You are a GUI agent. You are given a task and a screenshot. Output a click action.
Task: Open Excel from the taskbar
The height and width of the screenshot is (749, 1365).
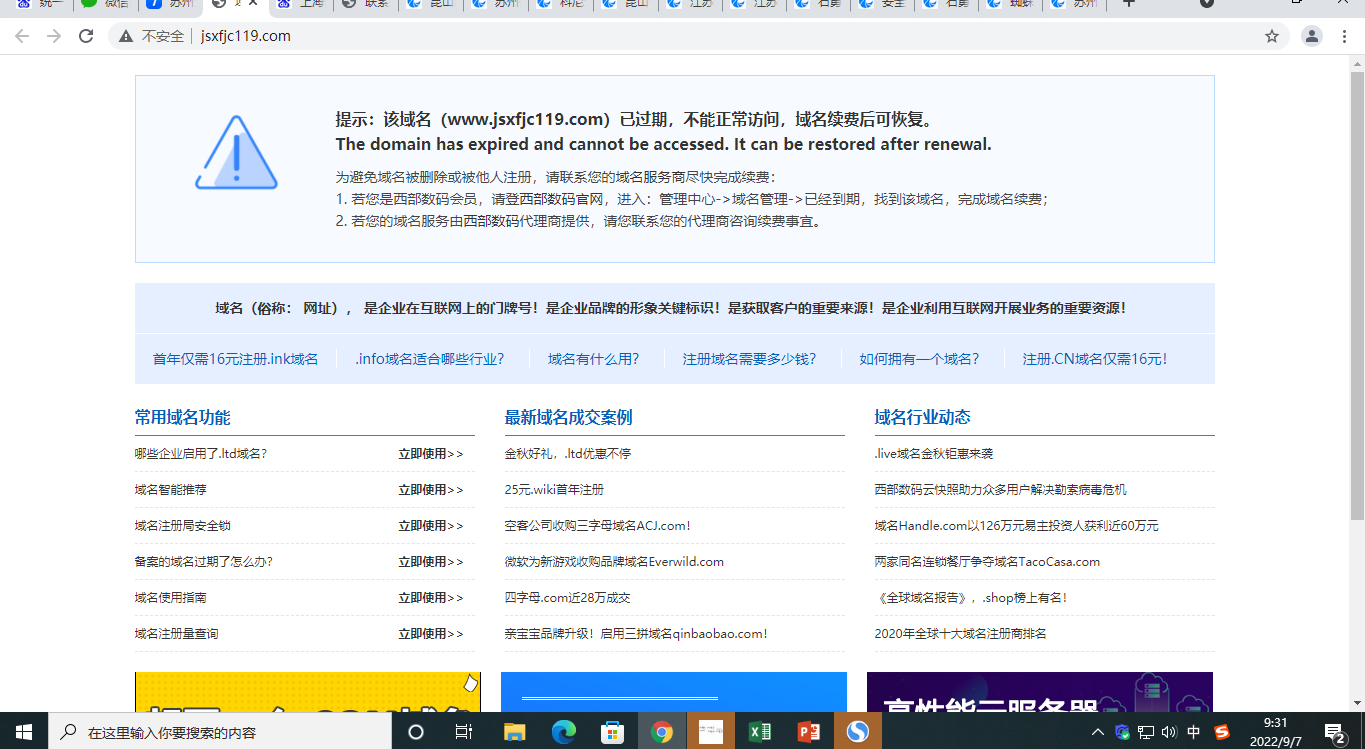pos(759,732)
